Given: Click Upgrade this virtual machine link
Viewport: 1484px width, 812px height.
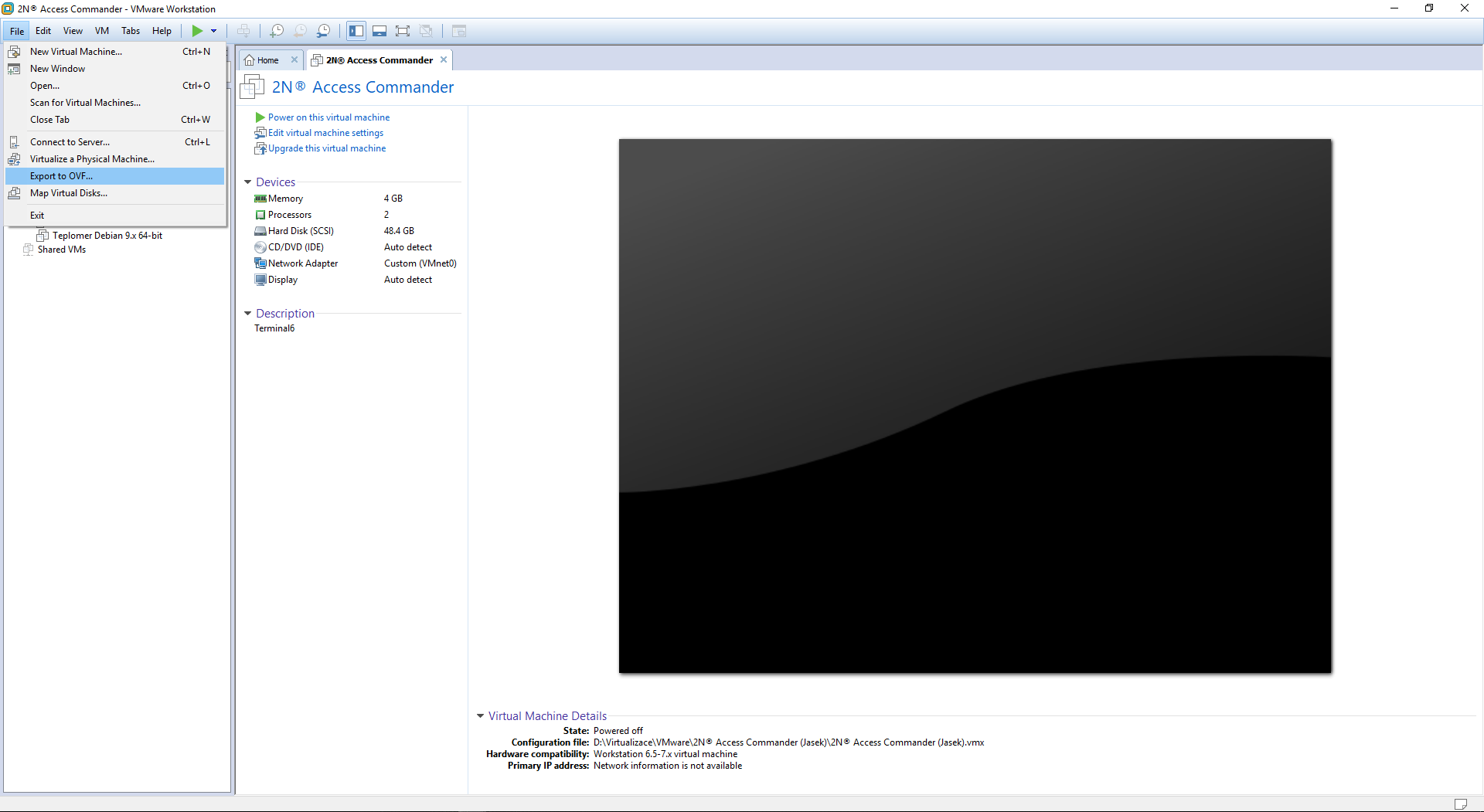Looking at the screenshot, I should [327, 148].
